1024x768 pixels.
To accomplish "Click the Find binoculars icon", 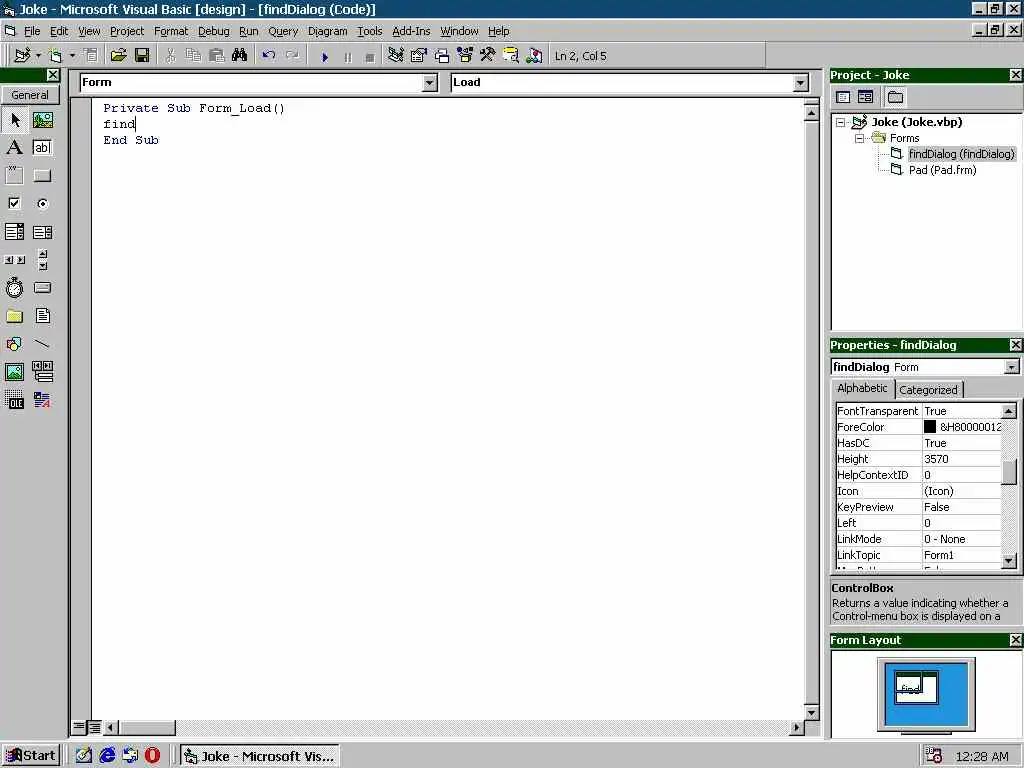I will [240, 56].
